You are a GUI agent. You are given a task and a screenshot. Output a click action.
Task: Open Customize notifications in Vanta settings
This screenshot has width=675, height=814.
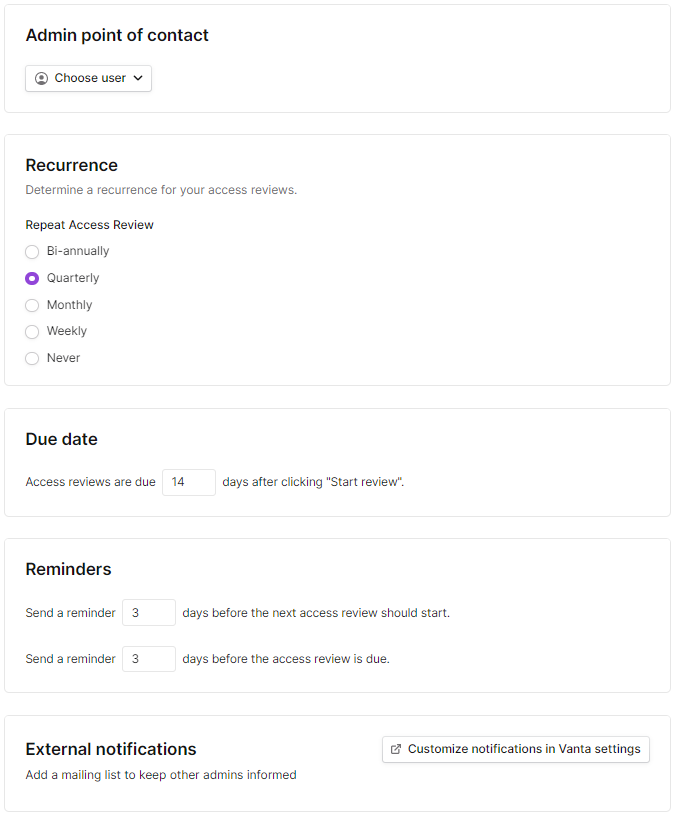pos(516,749)
